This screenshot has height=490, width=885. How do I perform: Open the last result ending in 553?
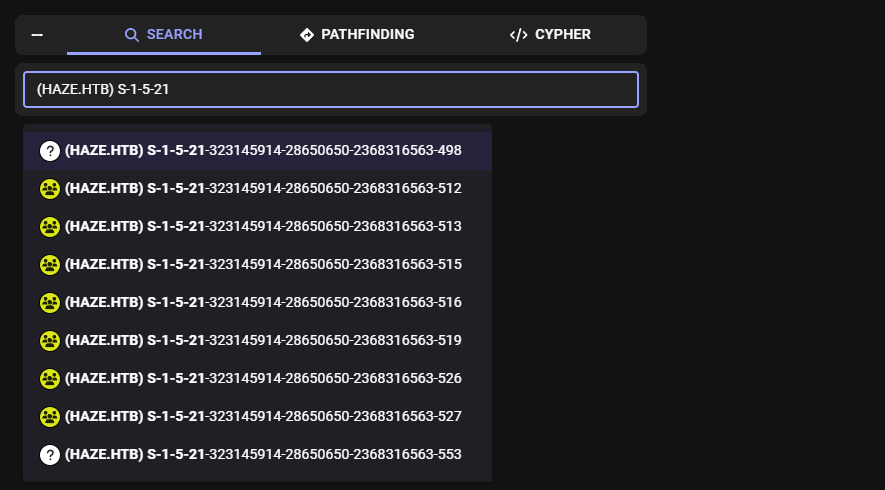click(263, 455)
